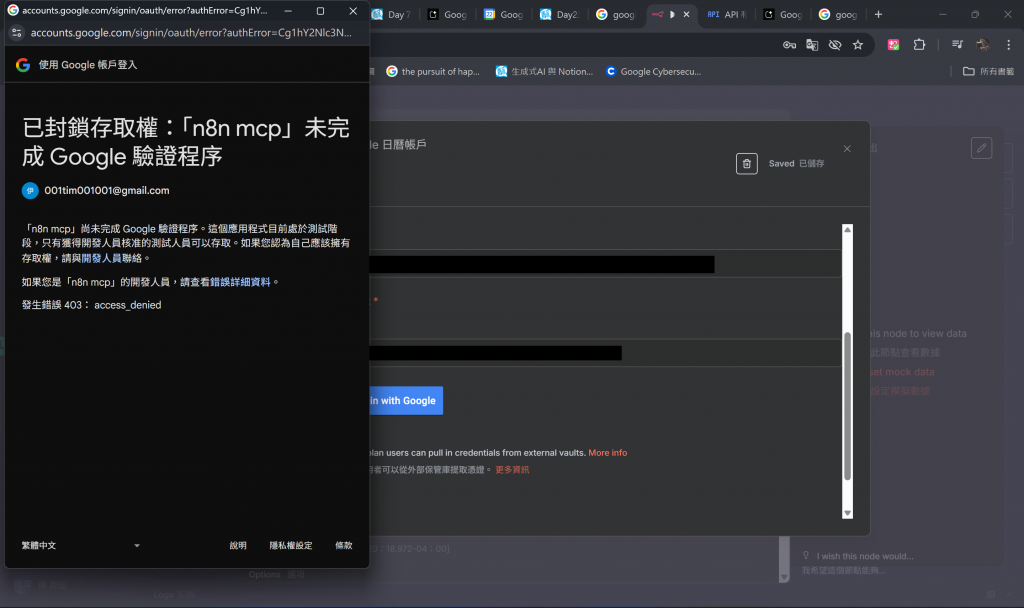Switch to 'goog' tab left of the n8n tab
The height and width of the screenshot is (608, 1024).
pos(616,14)
